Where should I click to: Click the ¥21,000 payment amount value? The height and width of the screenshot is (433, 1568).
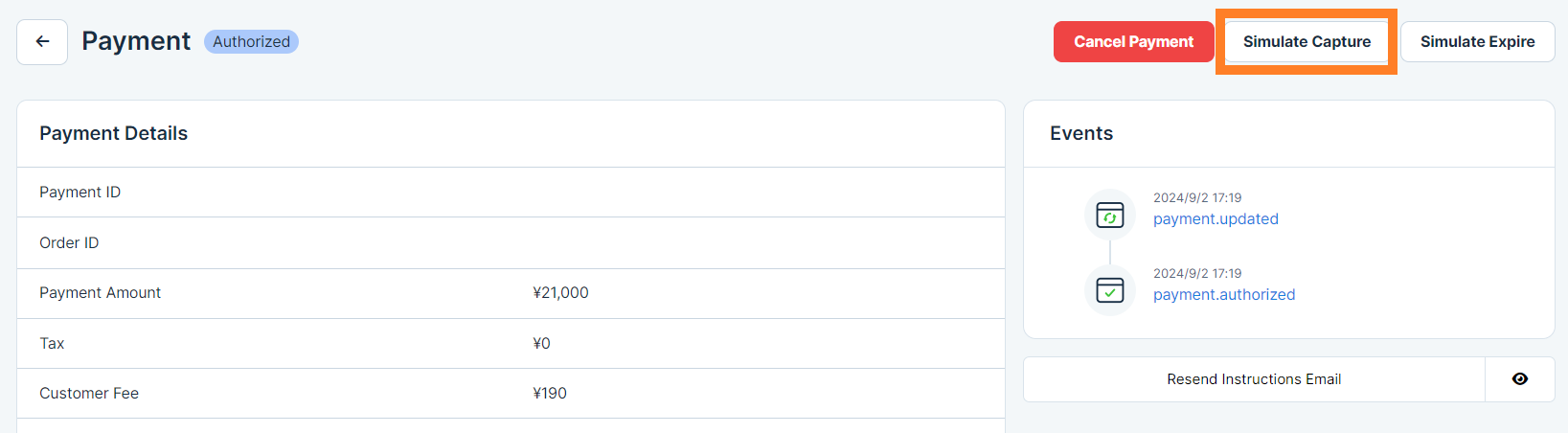click(x=560, y=293)
